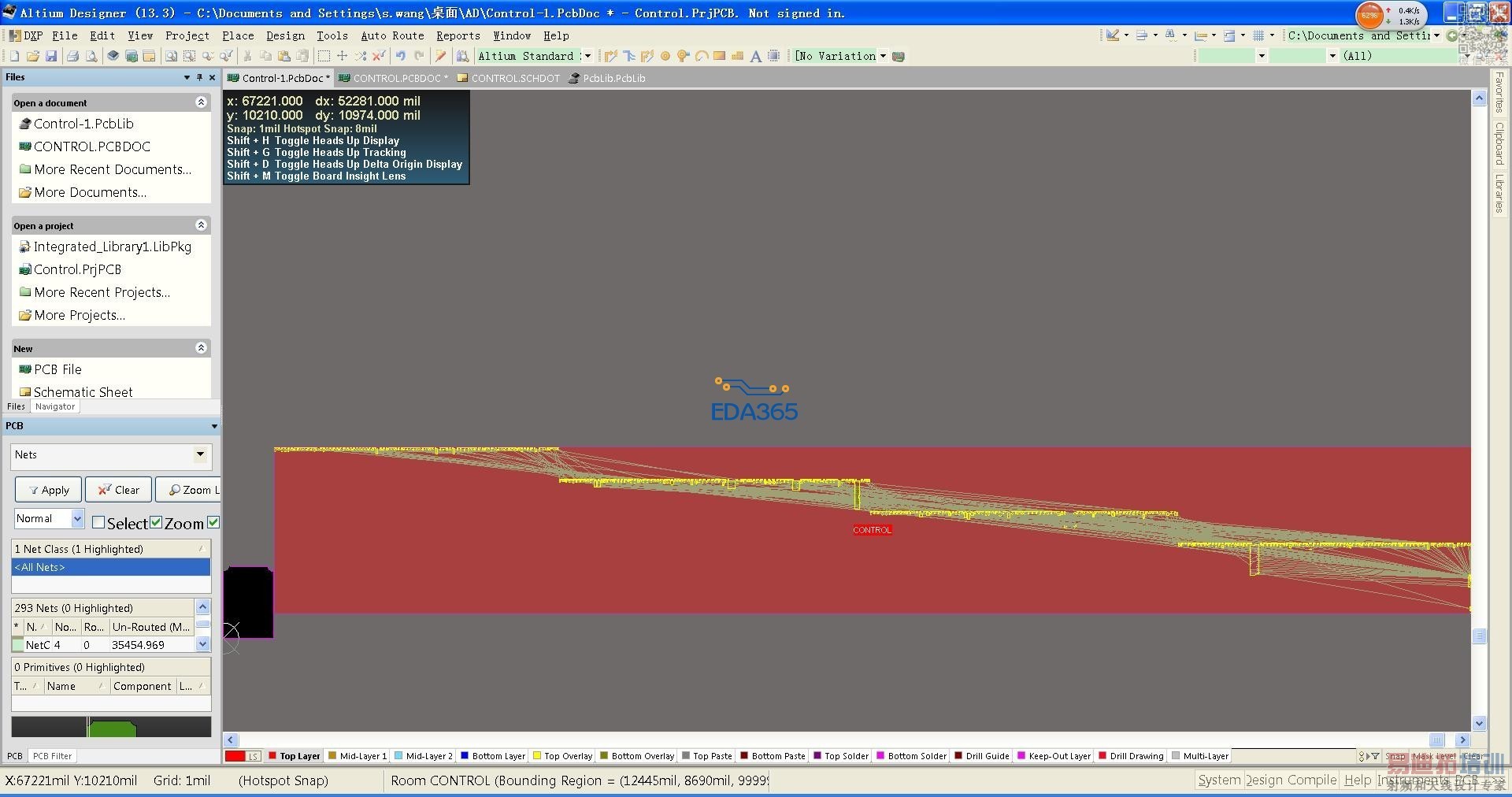Screen dimensions: 1512x797
Task: Open print preview from the toolbar
Action: [91, 56]
